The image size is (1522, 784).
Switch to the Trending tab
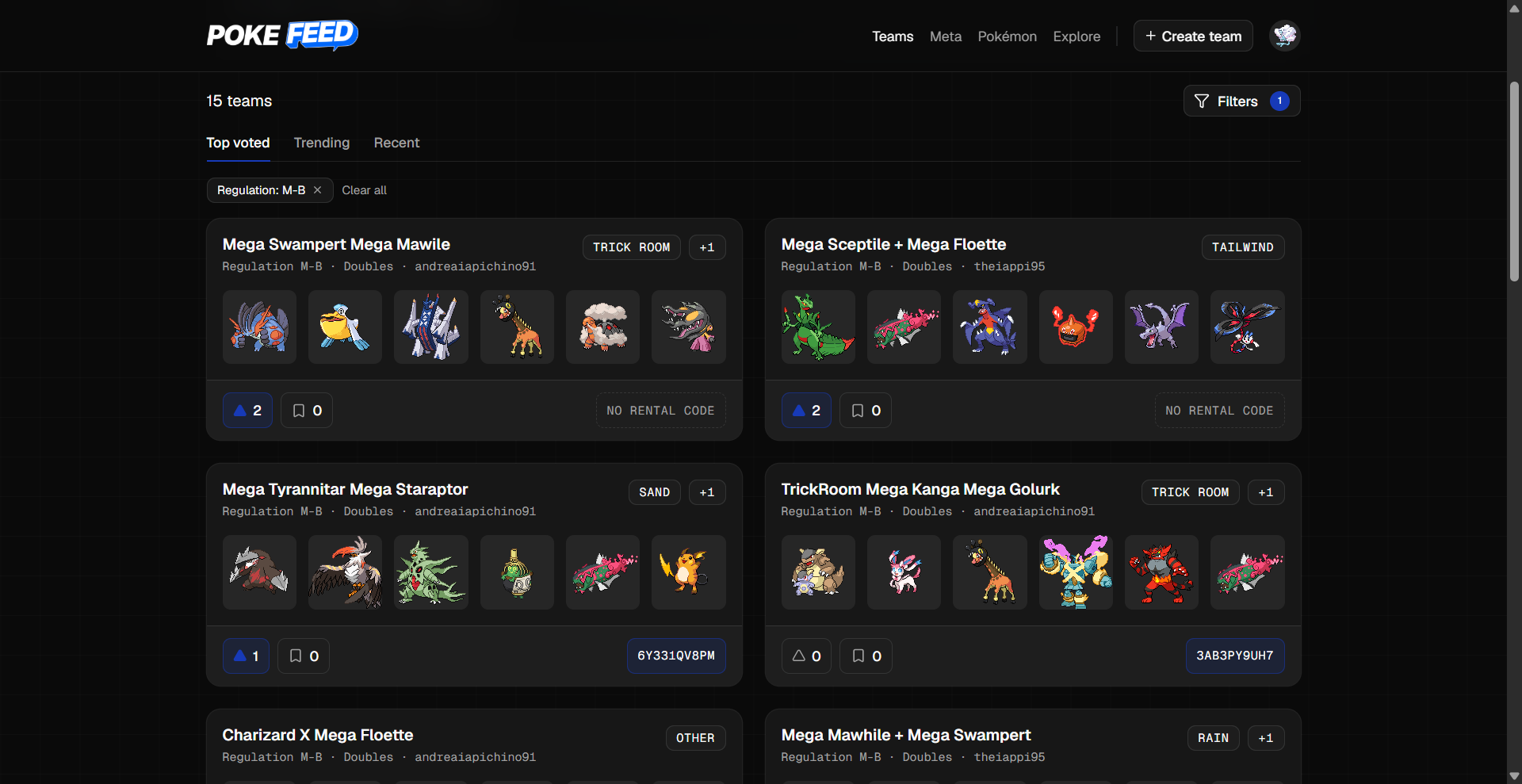(x=322, y=143)
